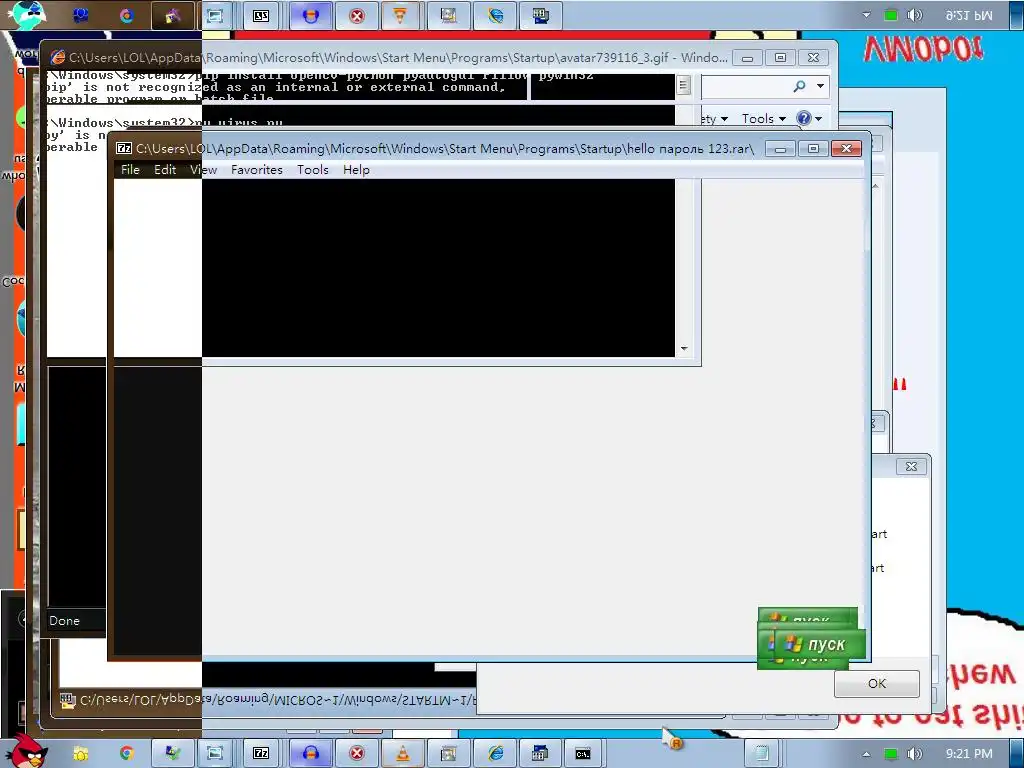Click the red X icon in bottom taskbar
This screenshot has width=1024, height=768.
(357, 754)
